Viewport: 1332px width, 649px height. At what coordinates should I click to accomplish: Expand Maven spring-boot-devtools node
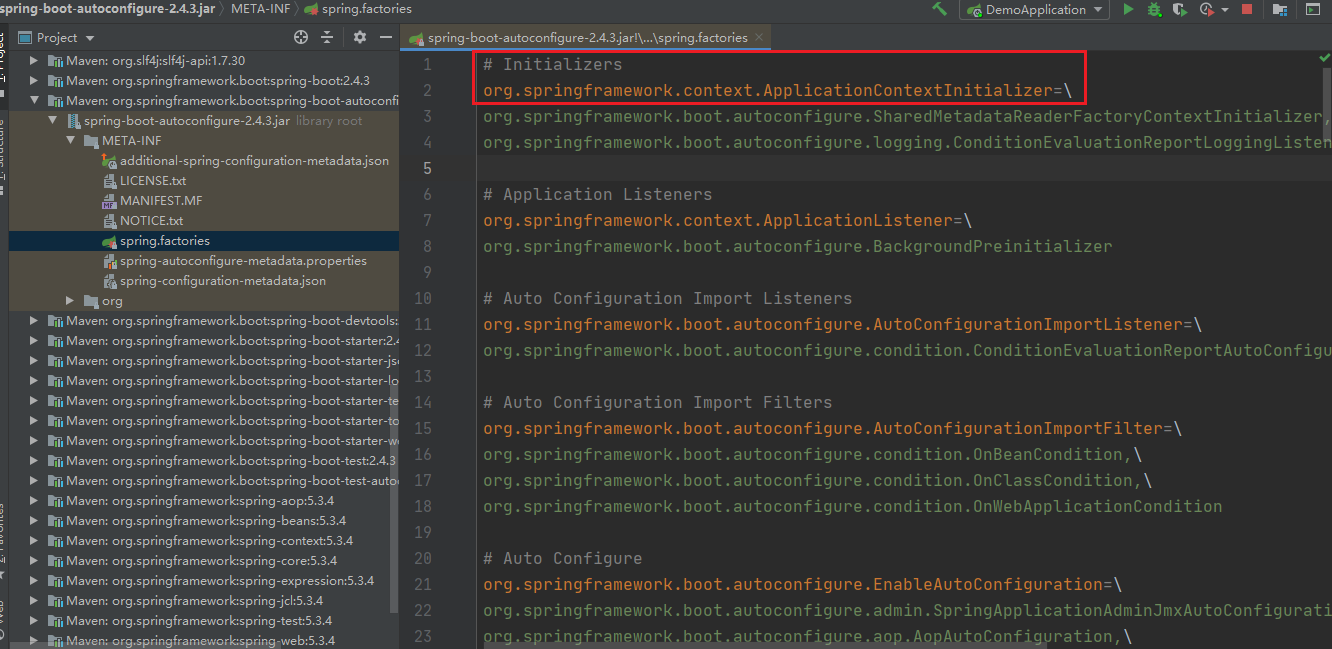34,321
